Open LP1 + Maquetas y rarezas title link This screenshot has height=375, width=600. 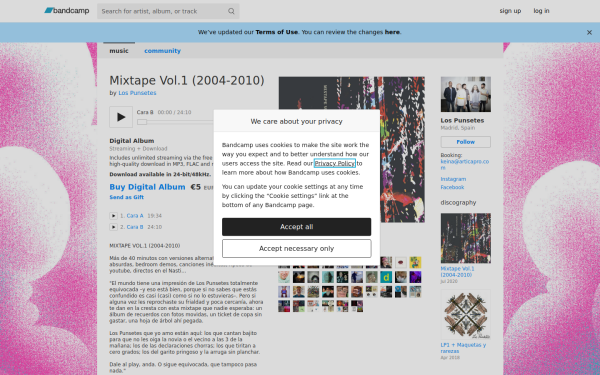tap(463, 348)
